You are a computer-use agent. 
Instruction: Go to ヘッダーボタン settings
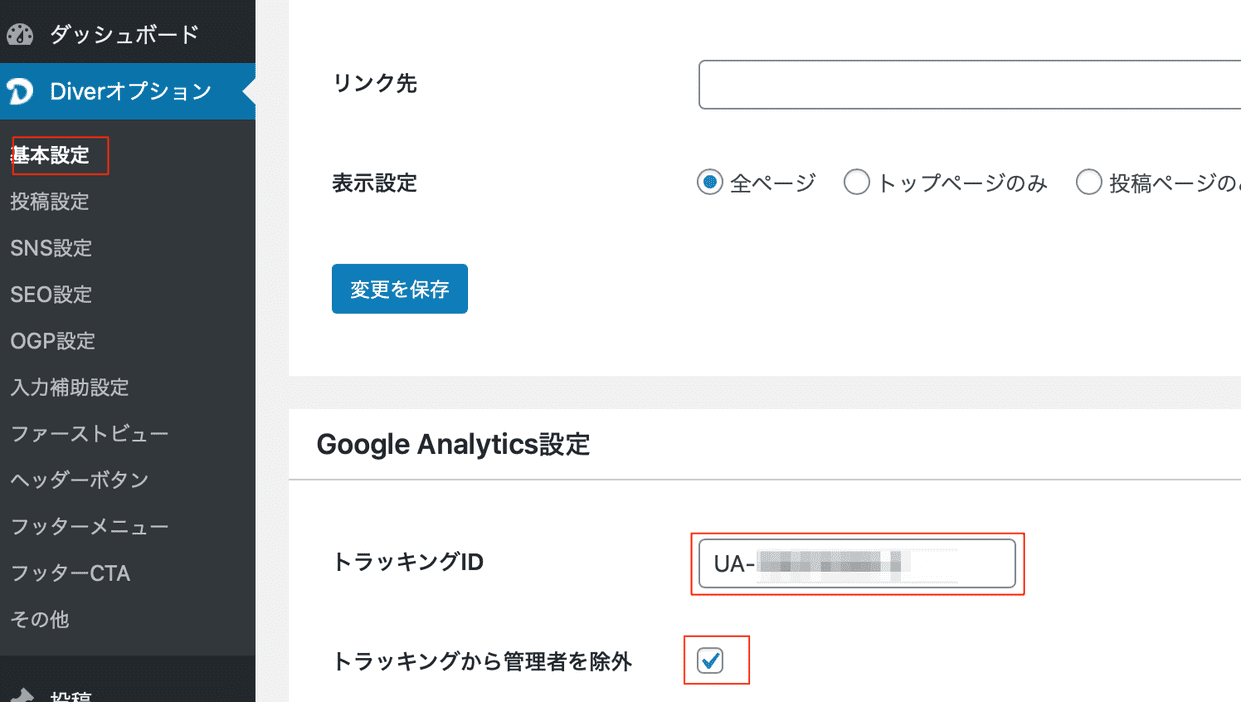pyautogui.click(x=80, y=480)
